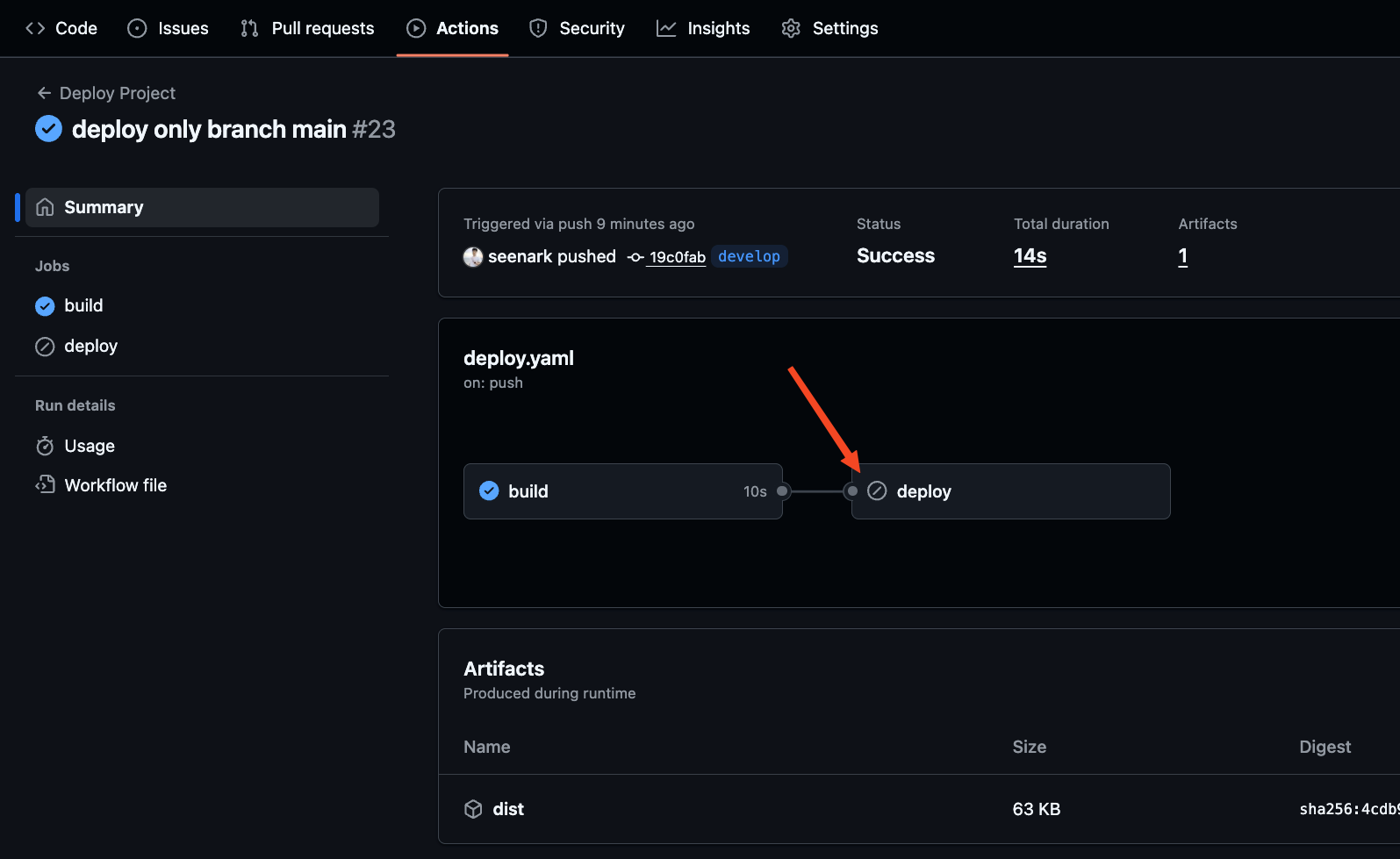Switch to the Issues tab

168,28
